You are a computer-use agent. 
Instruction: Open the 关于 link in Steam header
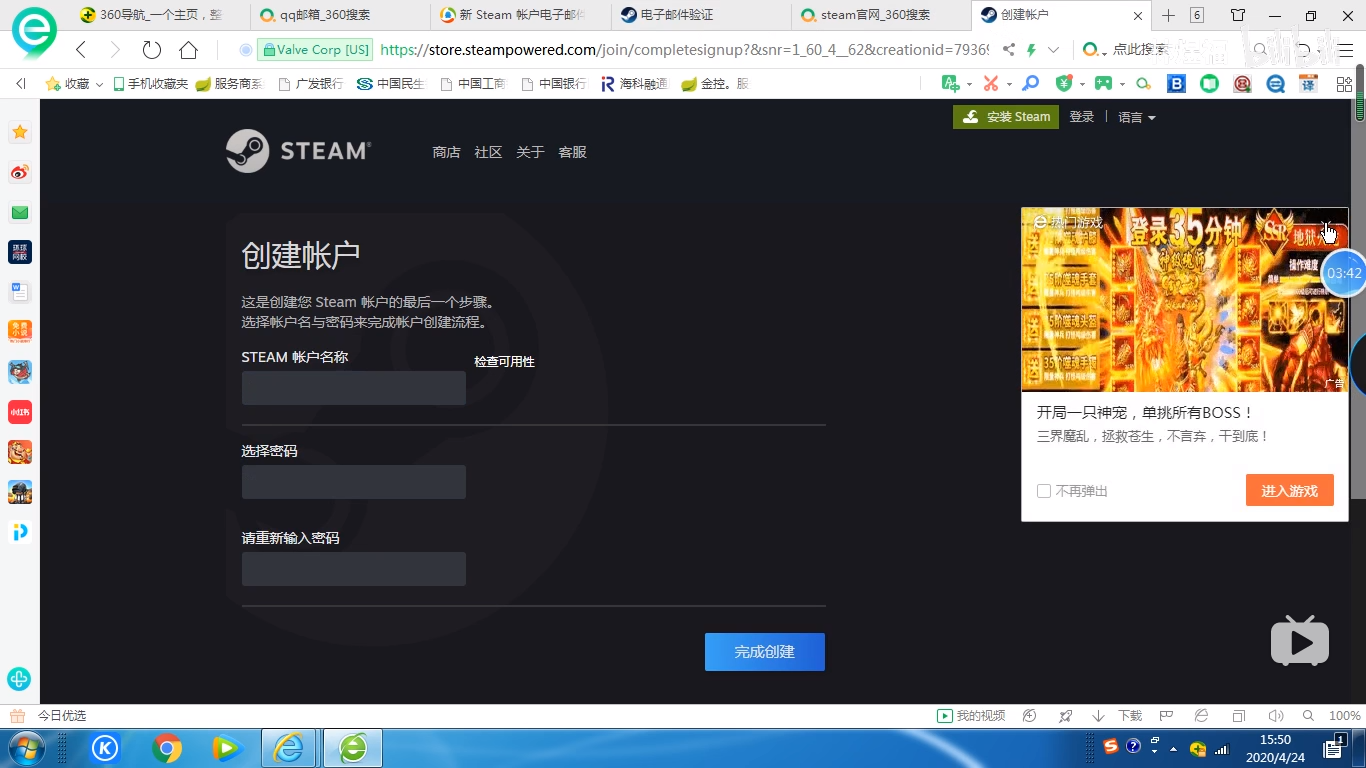530,152
